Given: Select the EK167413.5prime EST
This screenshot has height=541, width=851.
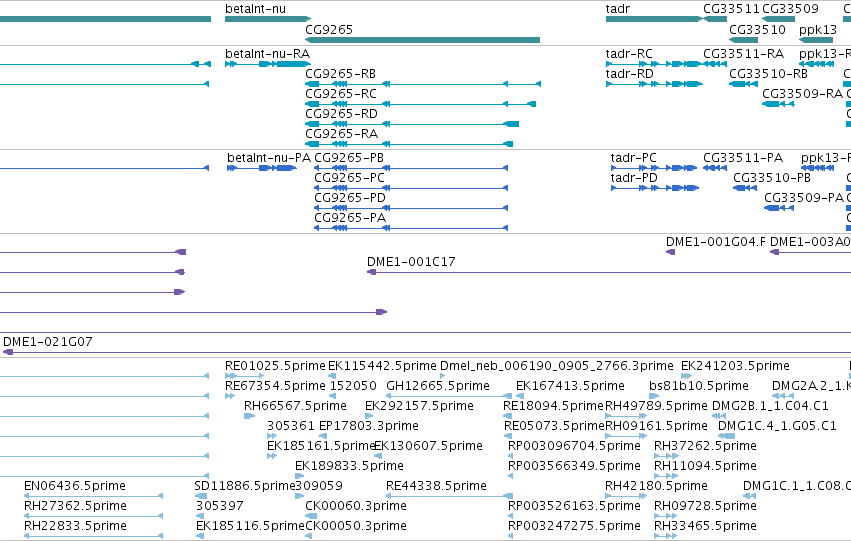Looking at the screenshot, I should 520,396.
